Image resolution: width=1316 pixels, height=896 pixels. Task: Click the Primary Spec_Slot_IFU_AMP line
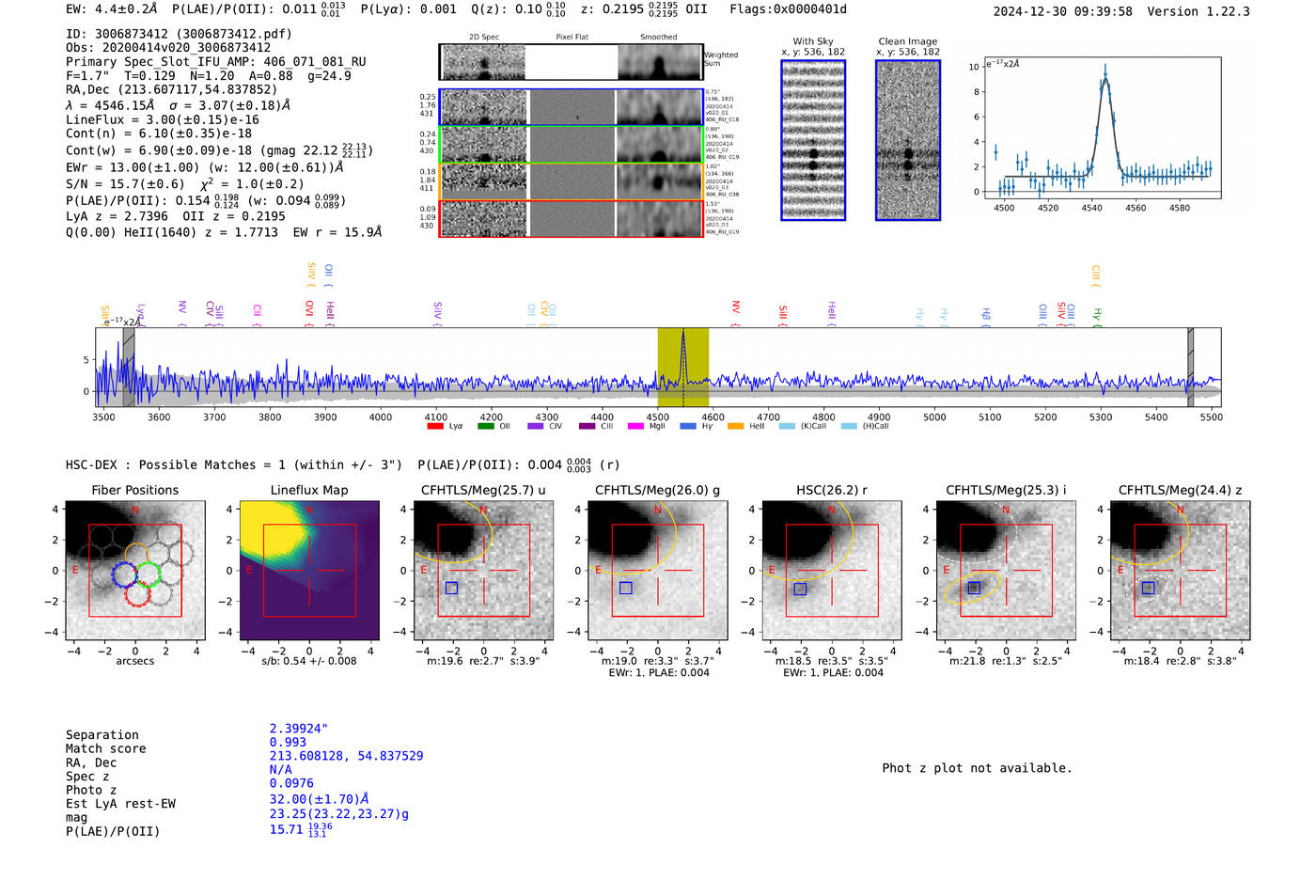point(216,62)
